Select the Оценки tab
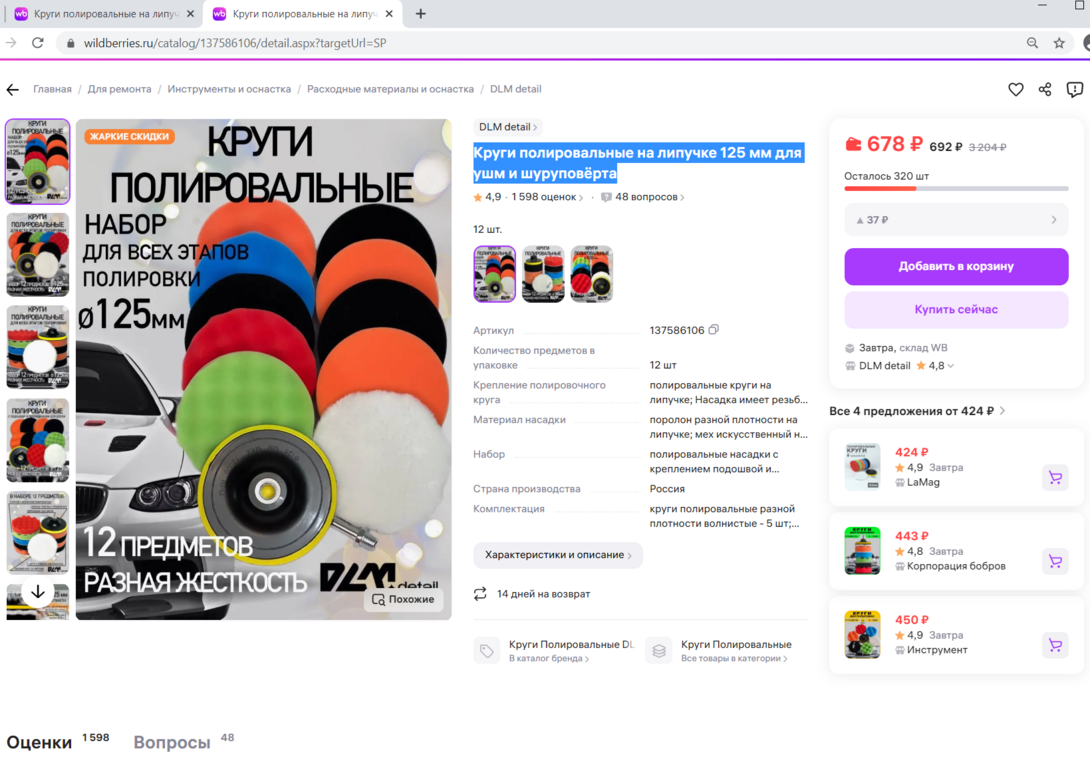Image resolution: width=1090 pixels, height=773 pixels. [x=39, y=742]
